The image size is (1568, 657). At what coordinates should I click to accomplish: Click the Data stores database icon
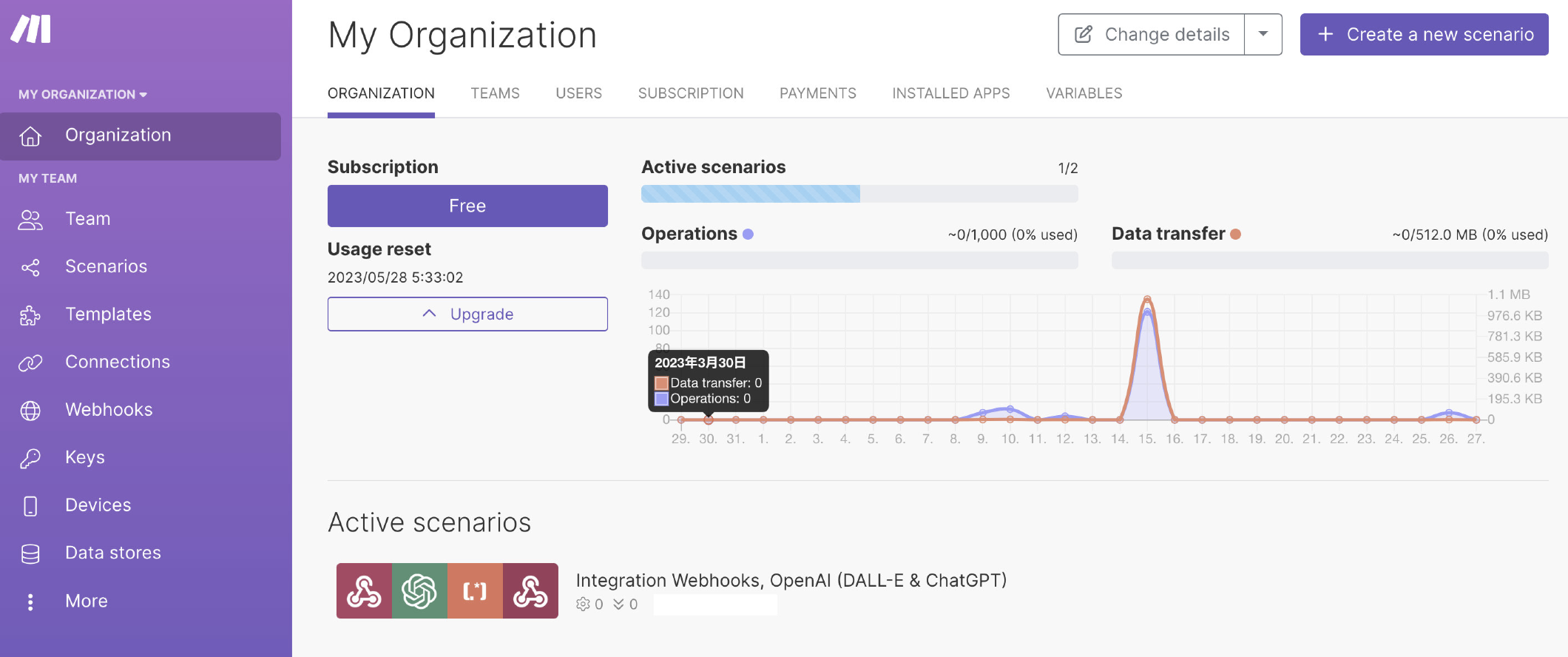click(x=30, y=553)
